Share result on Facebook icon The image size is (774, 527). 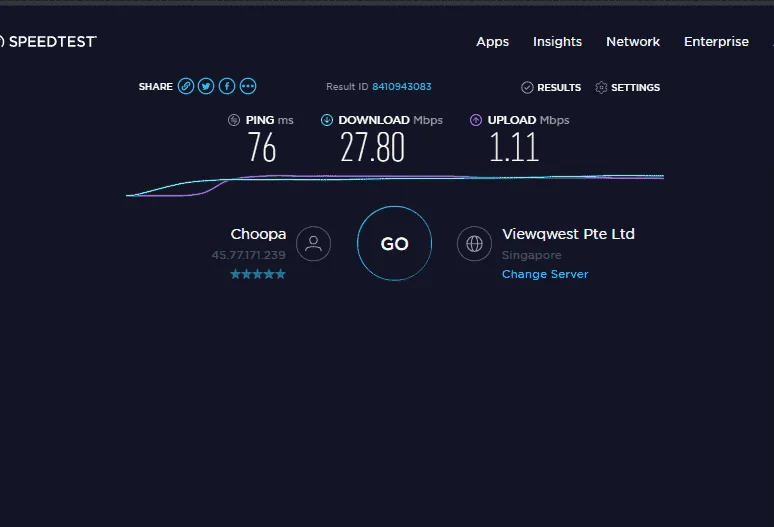click(x=227, y=86)
